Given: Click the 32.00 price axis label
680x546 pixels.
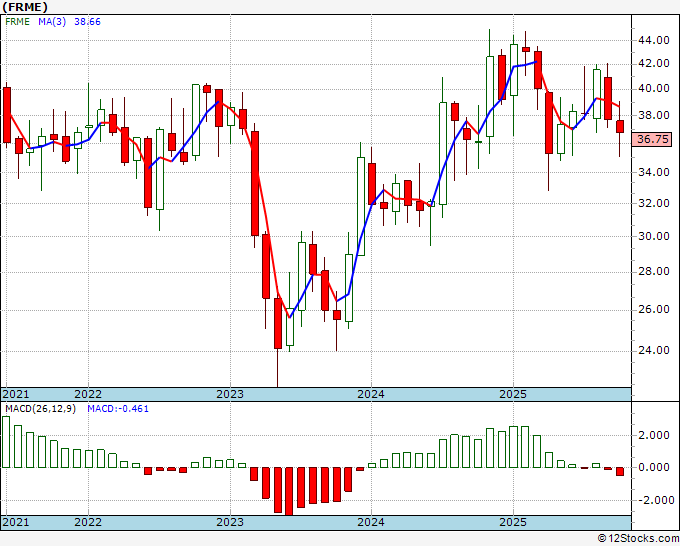Looking at the screenshot, I should pos(654,203).
